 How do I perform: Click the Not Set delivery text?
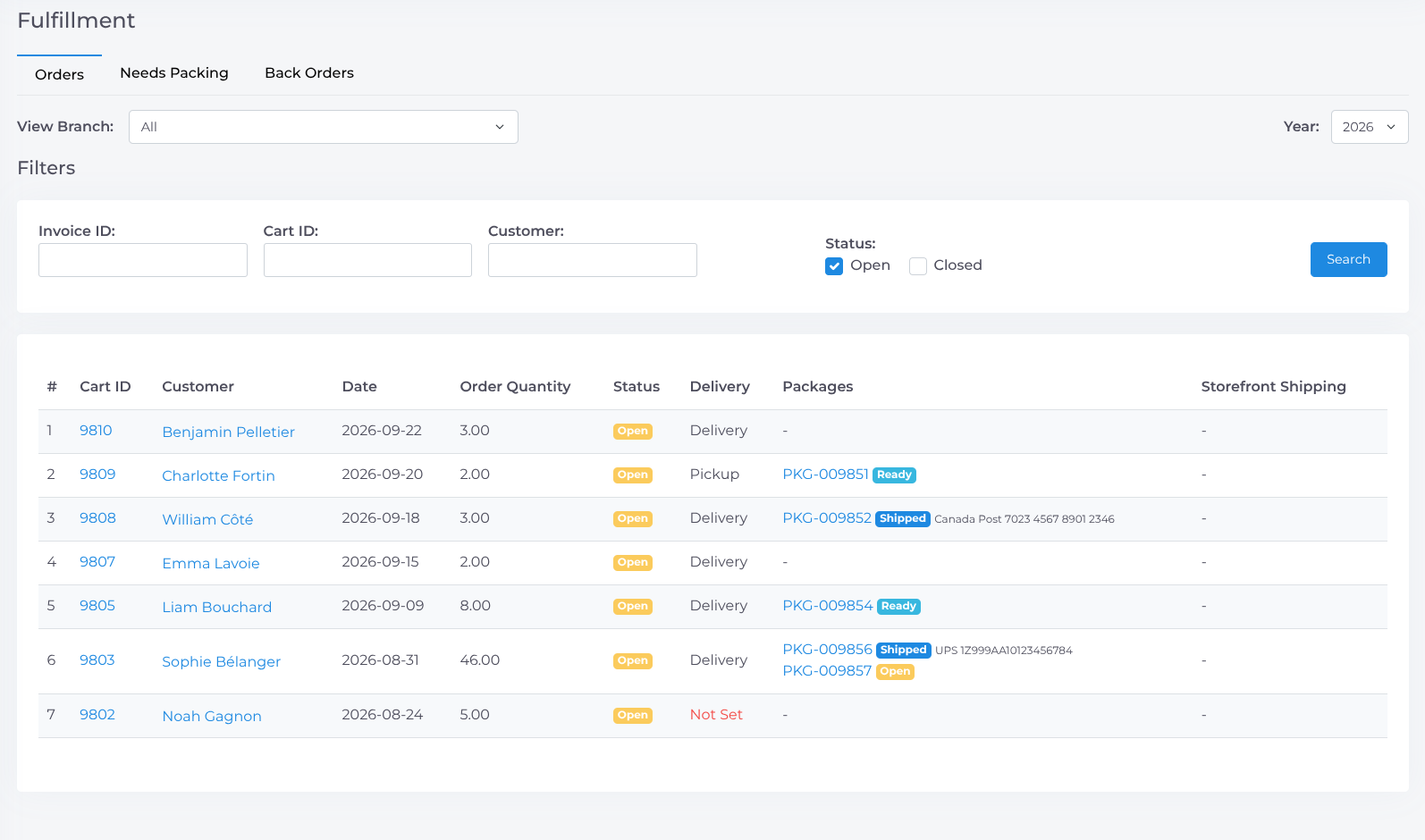716,715
